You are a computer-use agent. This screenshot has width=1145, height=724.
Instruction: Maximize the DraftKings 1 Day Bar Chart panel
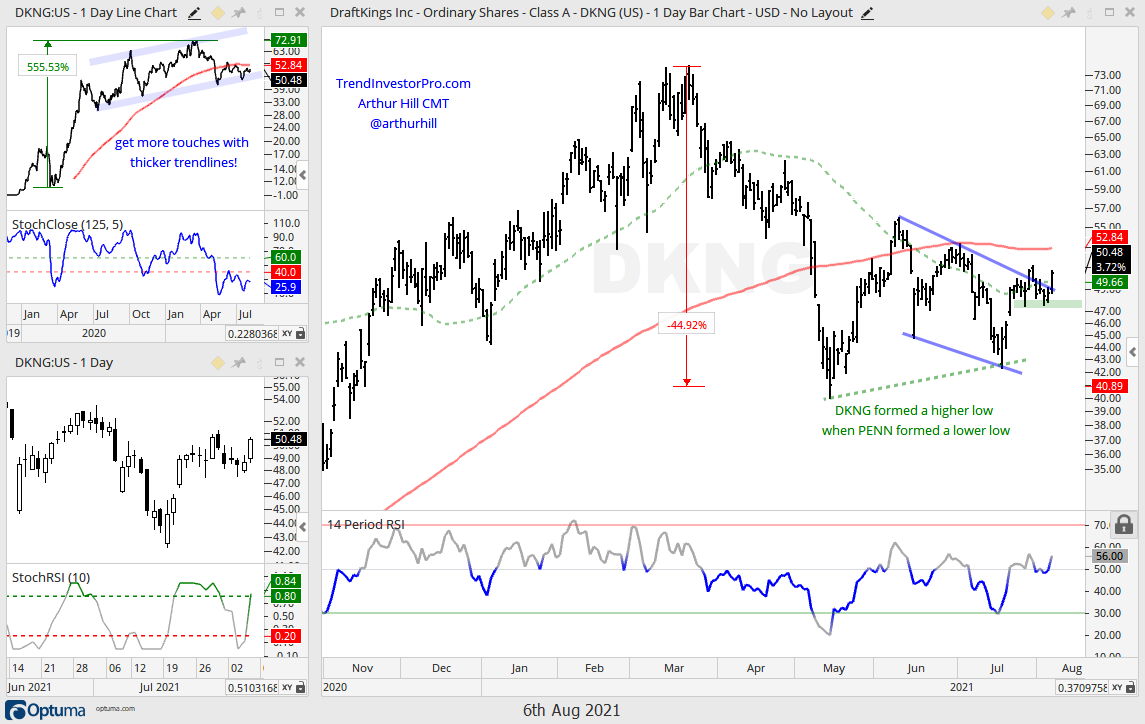pyautogui.click(x=1109, y=12)
